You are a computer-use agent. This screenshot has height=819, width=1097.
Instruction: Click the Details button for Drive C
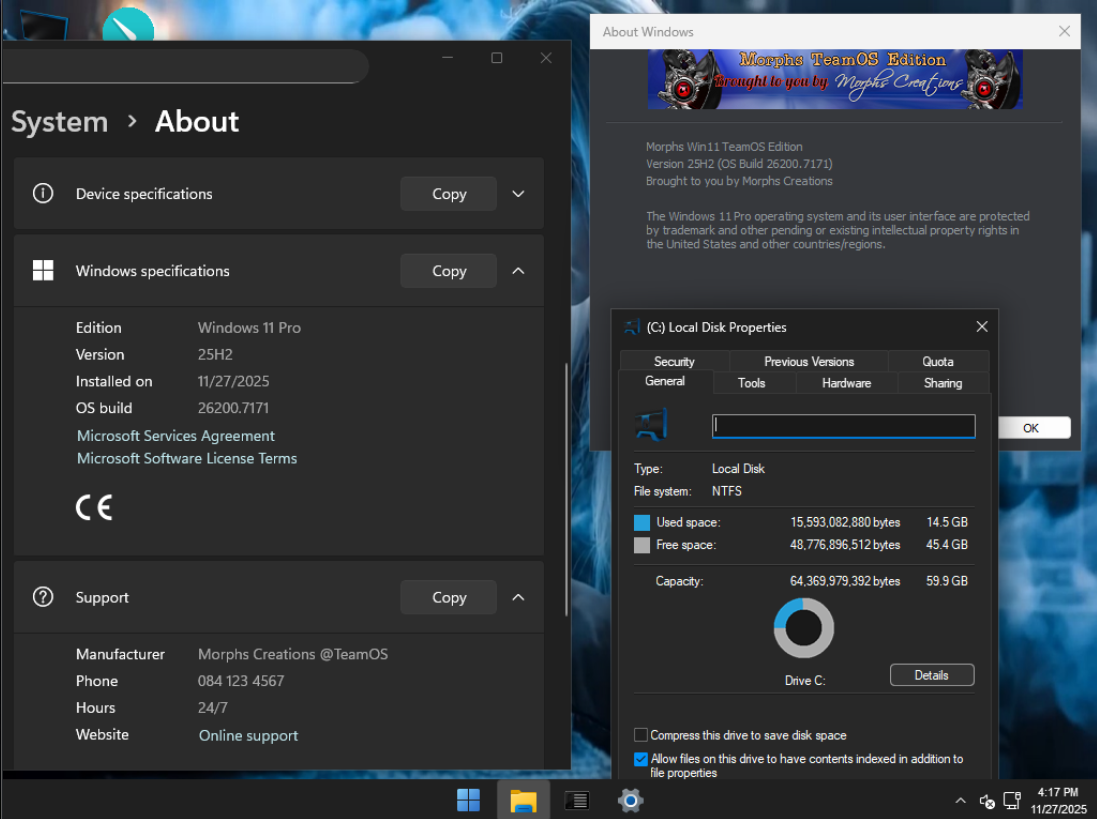point(931,675)
